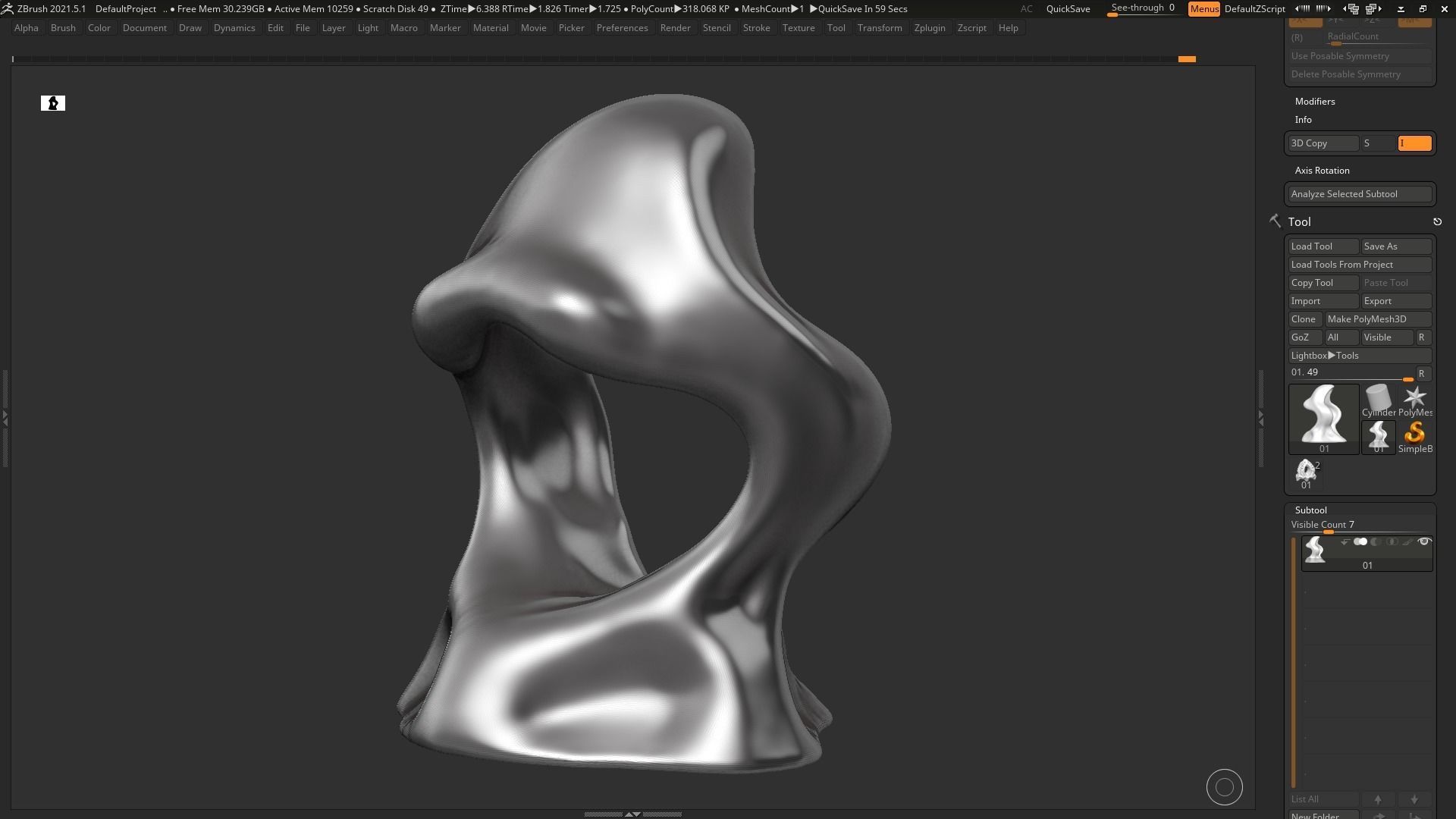
Task: Click the GoZ button
Action: point(1305,337)
